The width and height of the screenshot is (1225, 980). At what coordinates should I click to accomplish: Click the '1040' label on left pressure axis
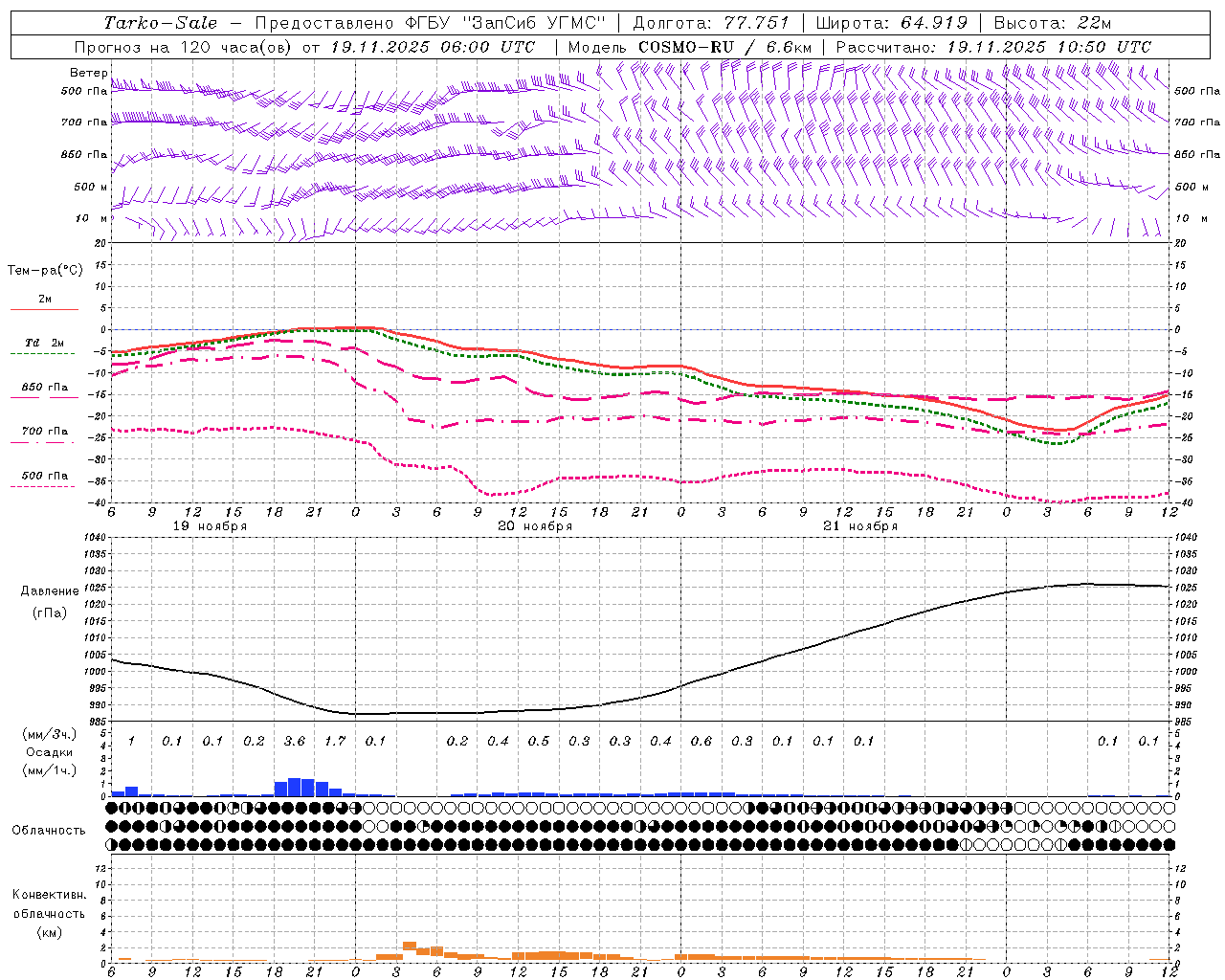tap(94, 537)
